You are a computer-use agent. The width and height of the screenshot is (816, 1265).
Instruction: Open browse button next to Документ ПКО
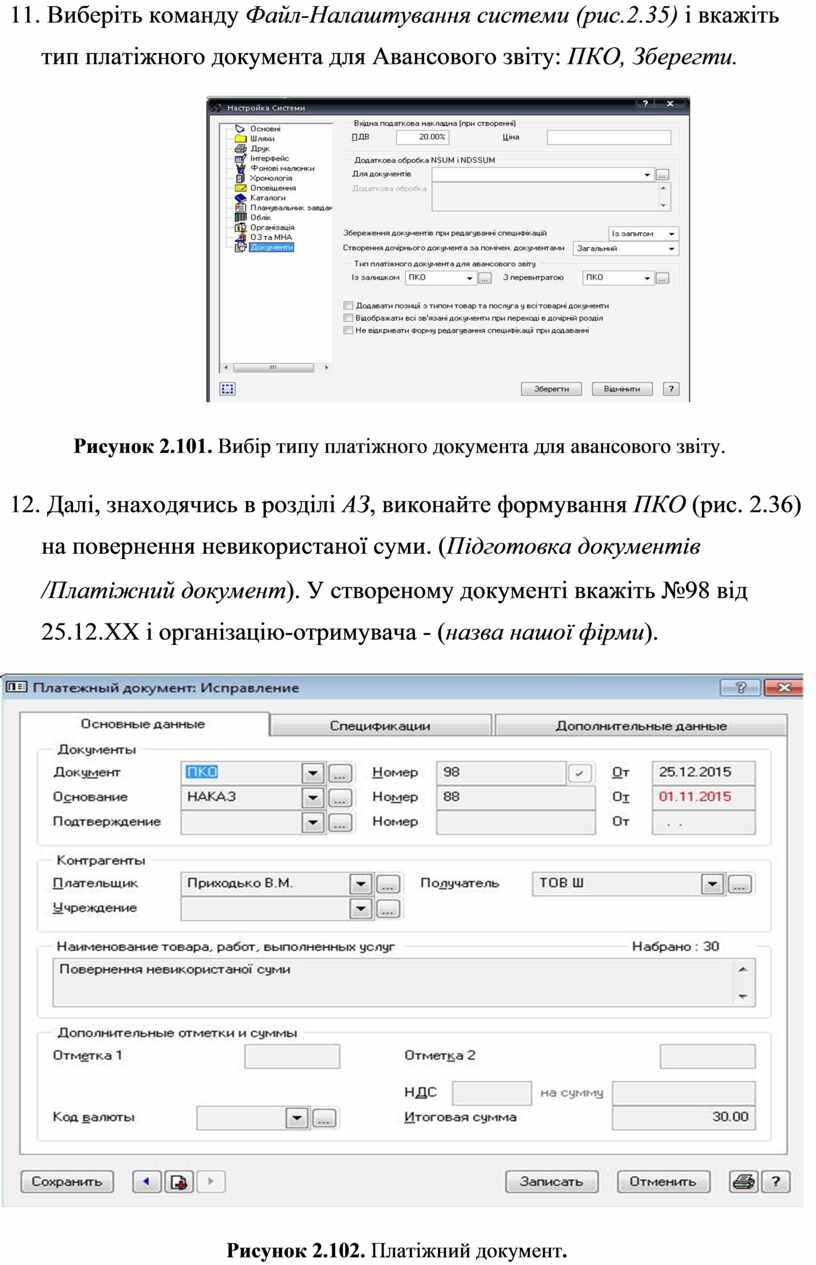(x=340, y=773)
